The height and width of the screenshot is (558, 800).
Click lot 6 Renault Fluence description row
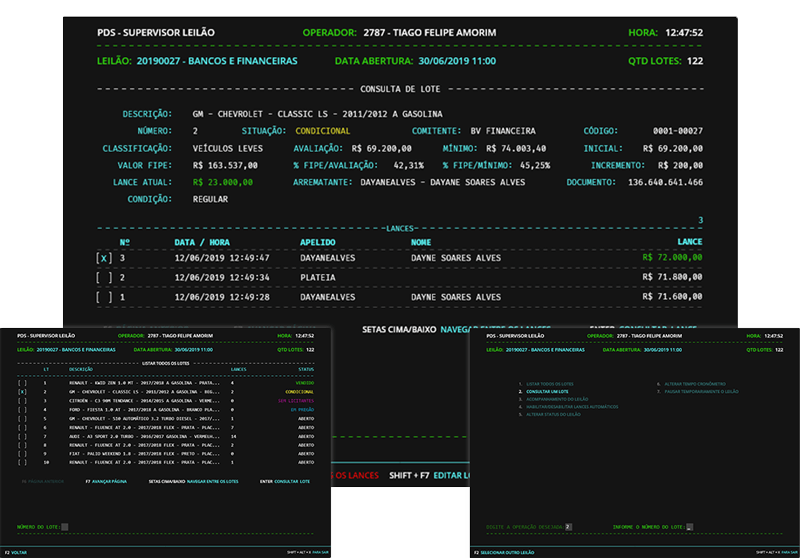pyautogui.click(x=144, y=427)
